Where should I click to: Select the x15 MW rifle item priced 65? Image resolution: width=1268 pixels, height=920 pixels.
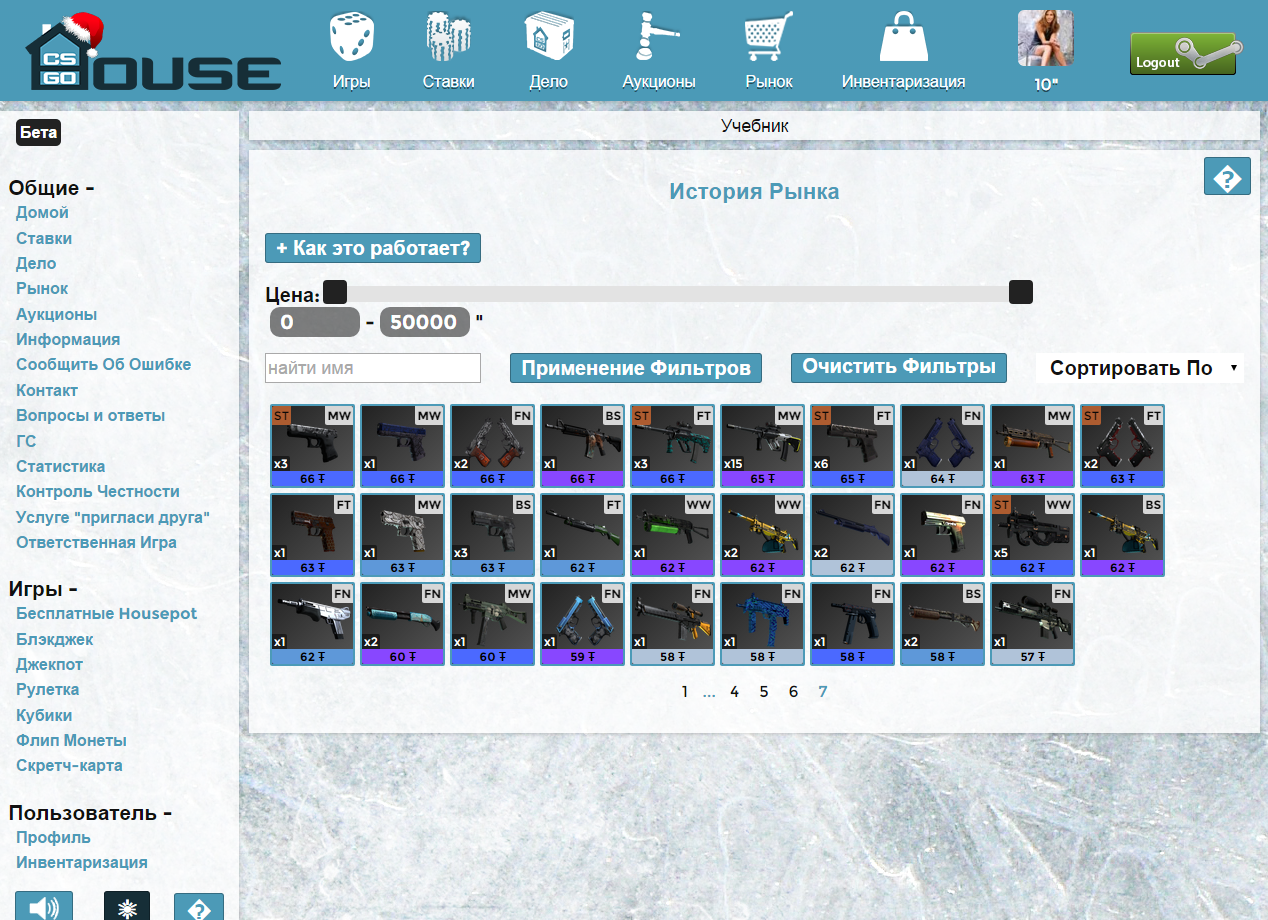(x=763, y=446)
